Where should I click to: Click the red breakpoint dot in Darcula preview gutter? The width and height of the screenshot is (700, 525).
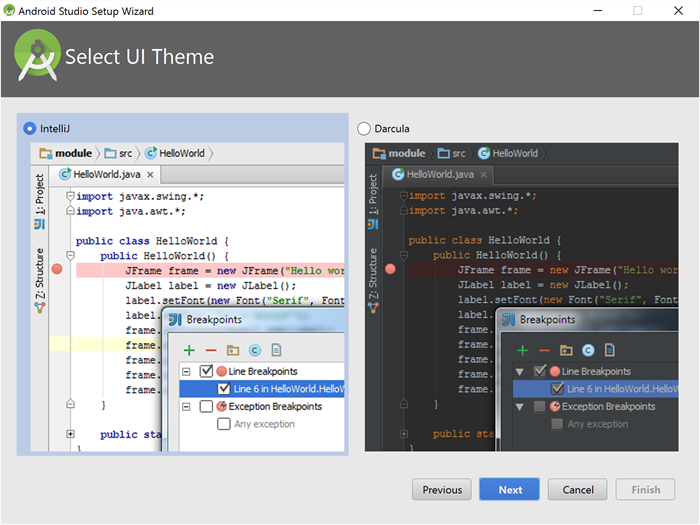click(390, 269)
